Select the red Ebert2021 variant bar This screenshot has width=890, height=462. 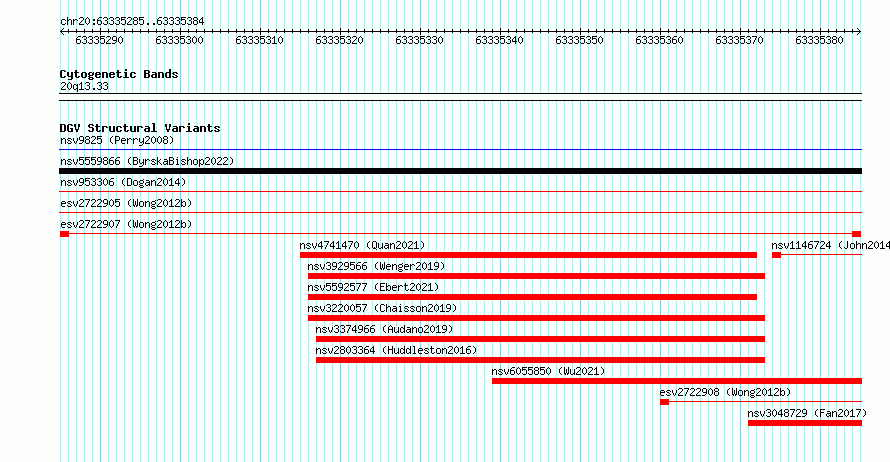coord(532,297)
